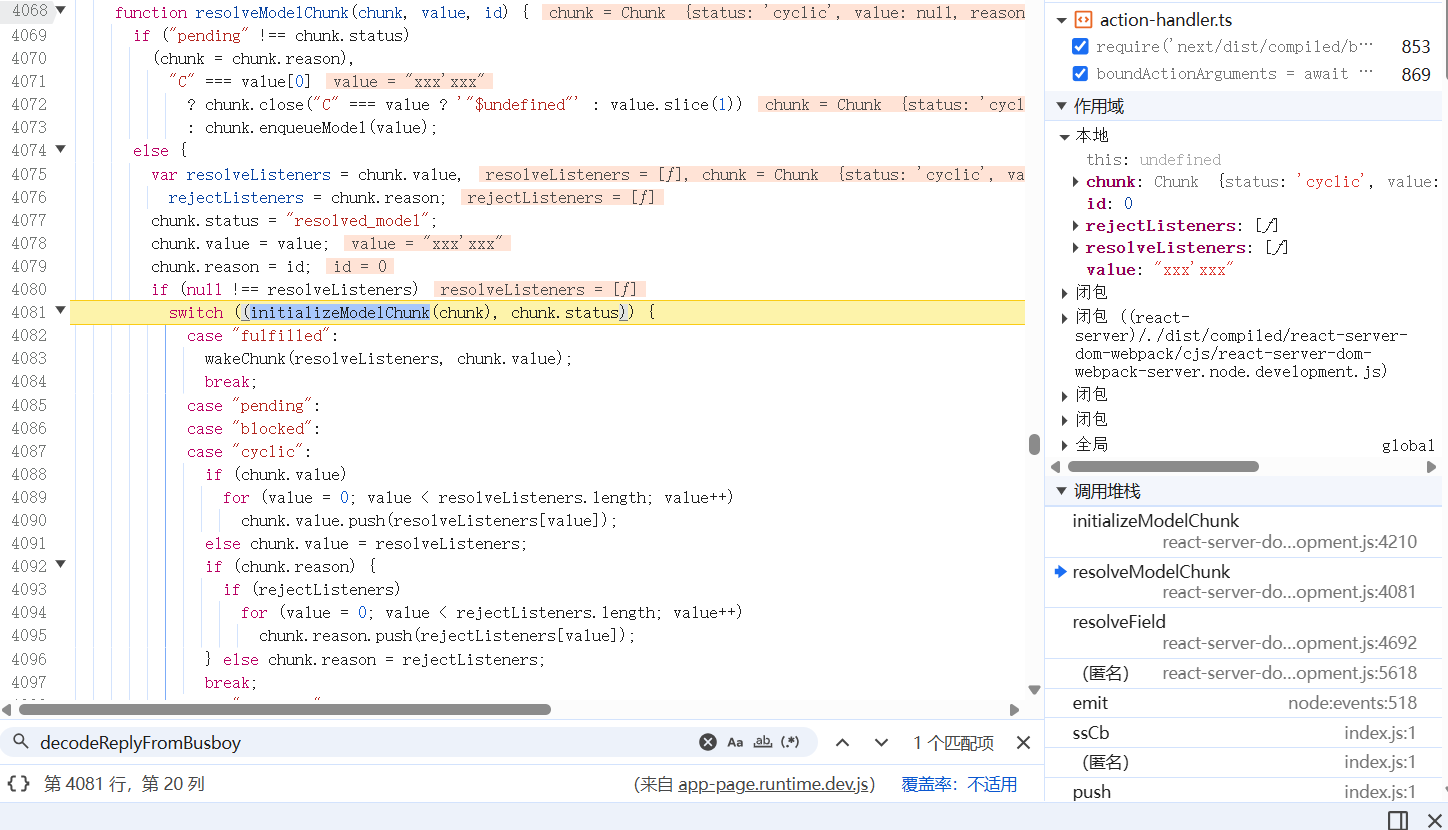Collapse the action-handler.ts breakpoint group
The image size is (1448, 830).
click(x=1062, y=20)
